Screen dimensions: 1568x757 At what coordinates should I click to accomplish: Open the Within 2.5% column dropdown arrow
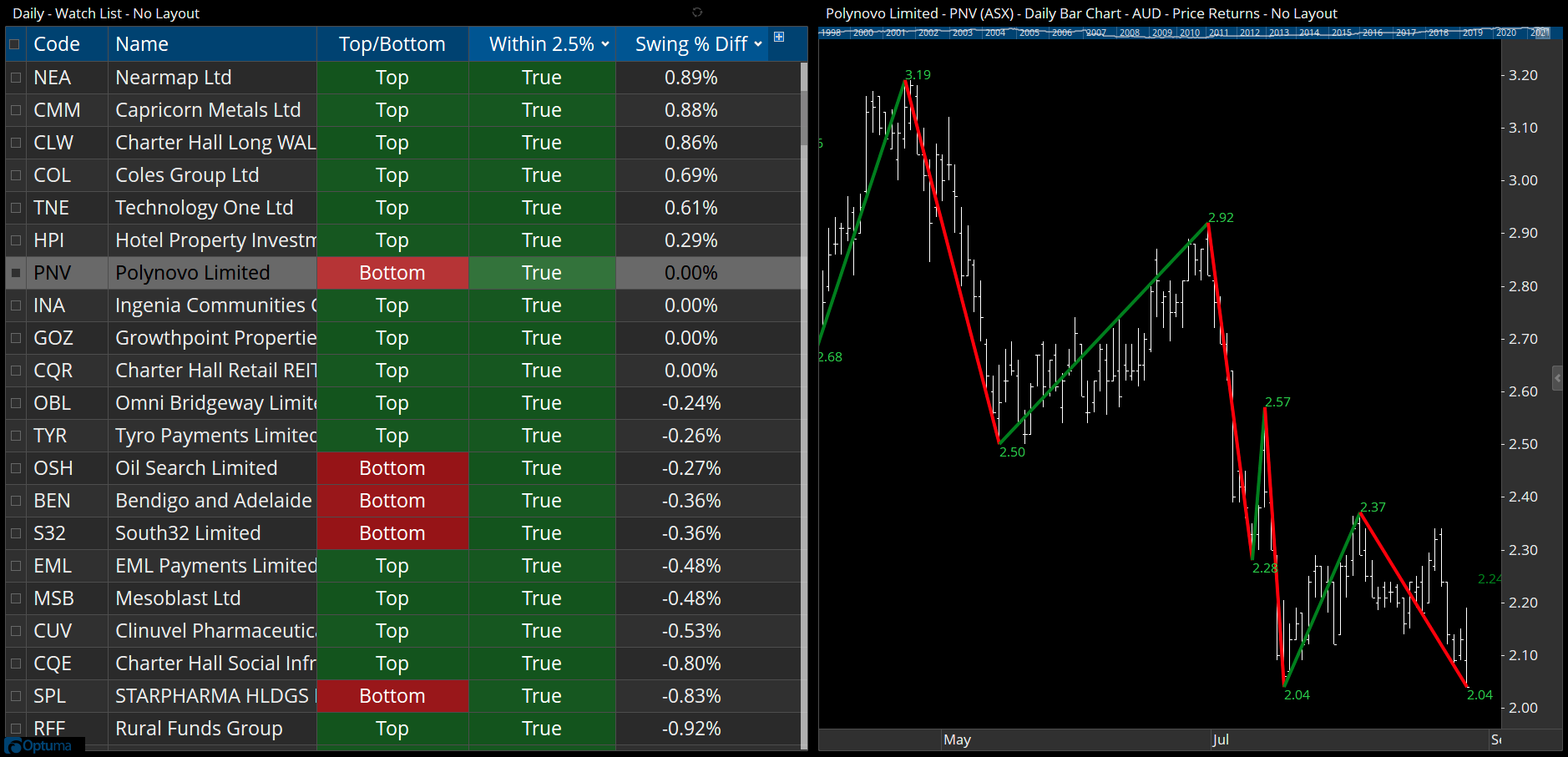click(x=605, y=44)
